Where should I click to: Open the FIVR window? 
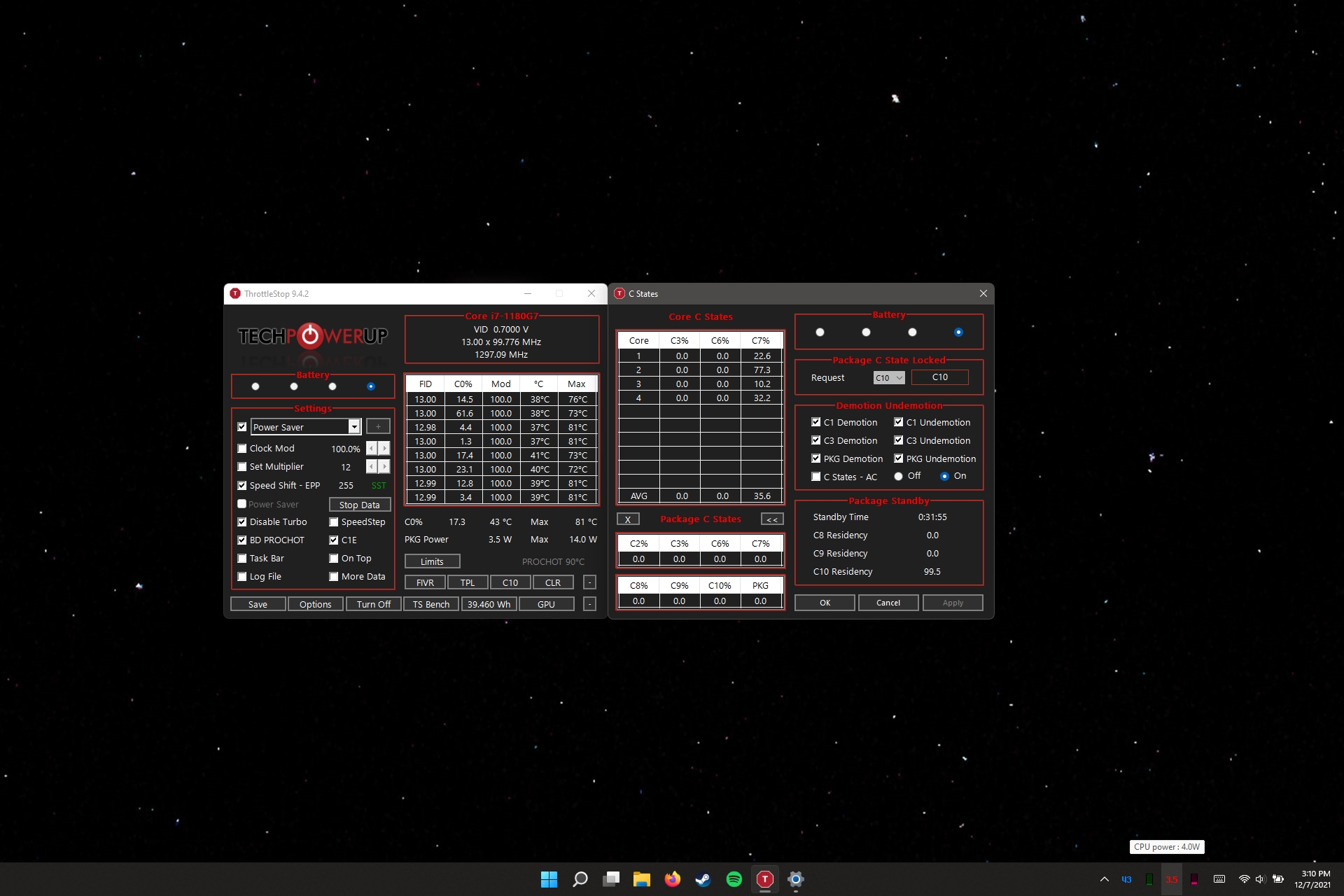coord(425,582)
